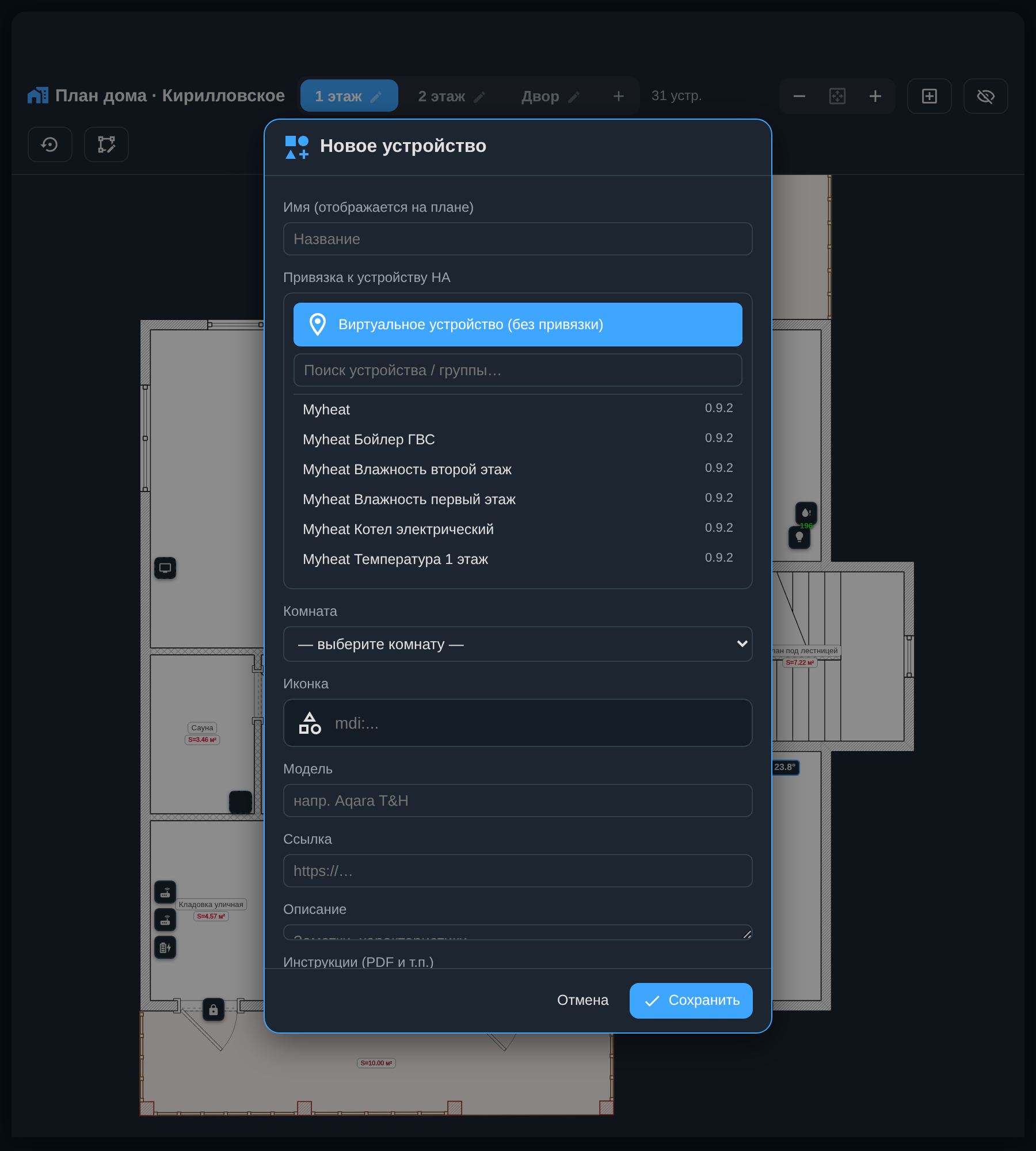Click the Новое устройство header shapes icon

click(x=297, y=147)
